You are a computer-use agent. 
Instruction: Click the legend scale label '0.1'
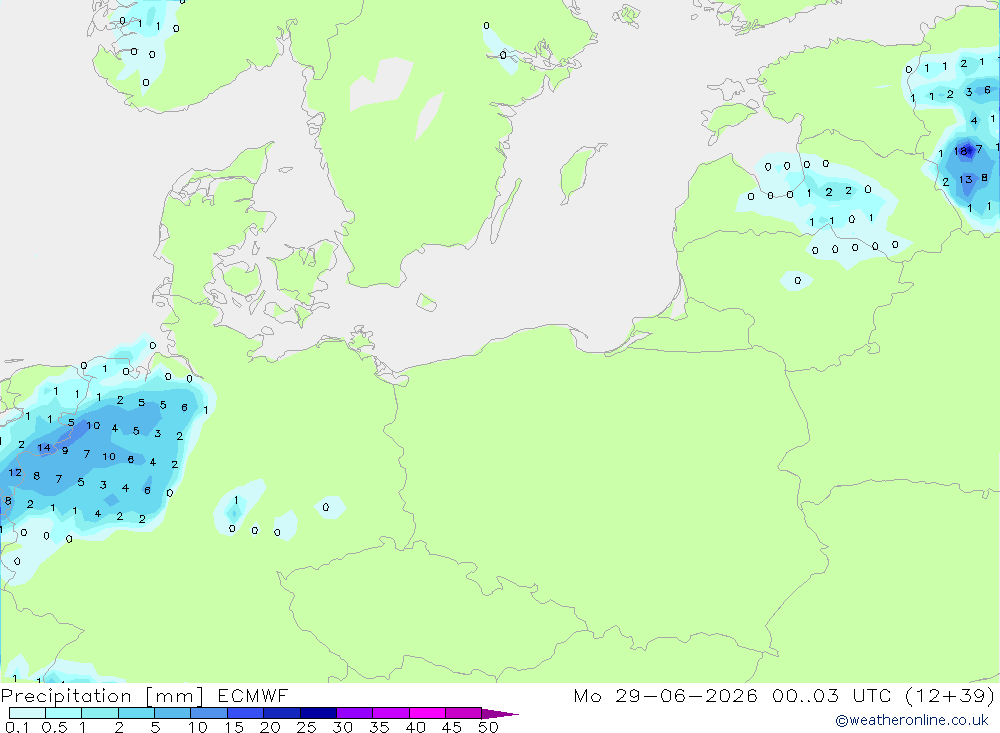tap(17, 727)
